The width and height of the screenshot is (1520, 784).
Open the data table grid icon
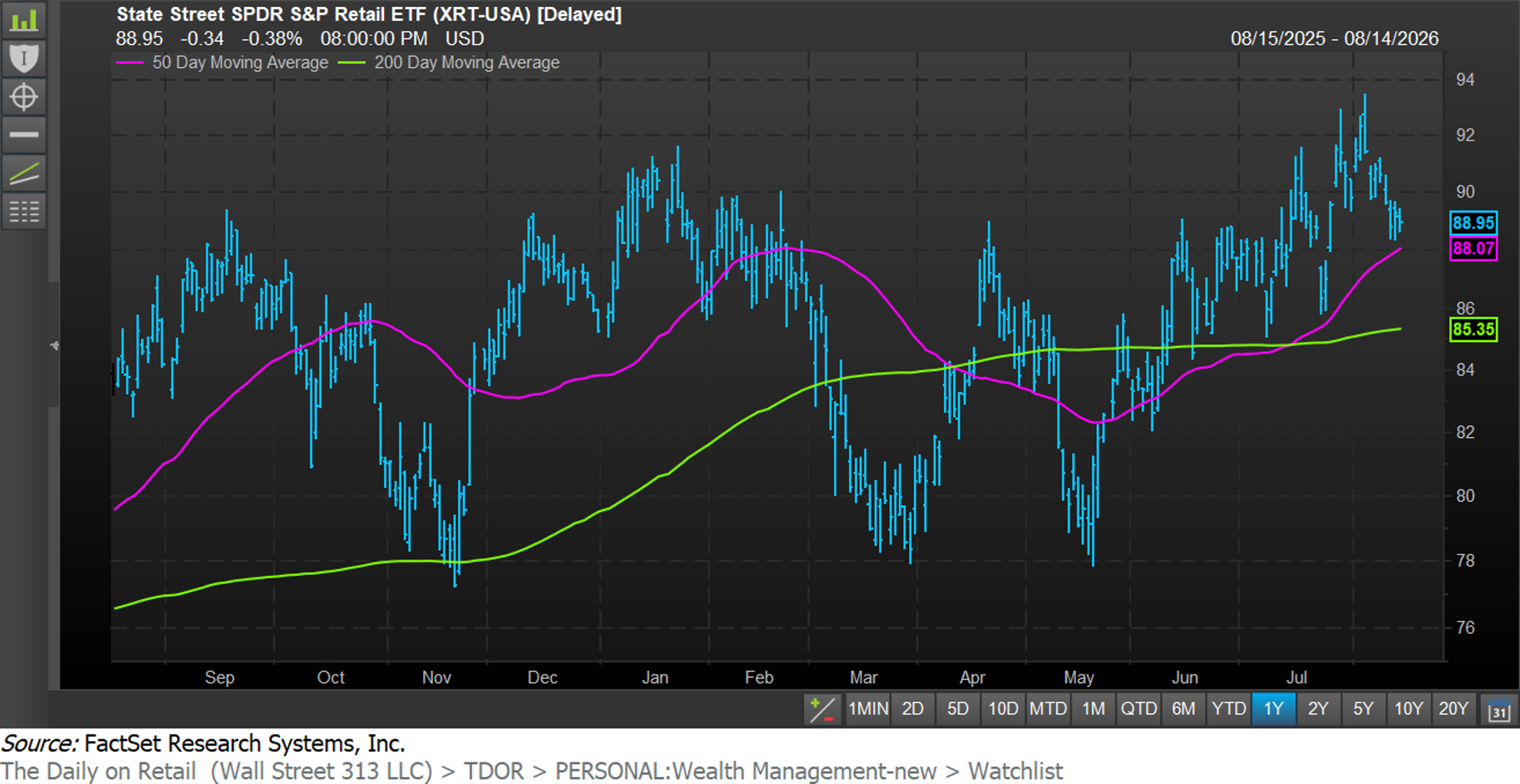pyautogui.click(x=24, y=211)
